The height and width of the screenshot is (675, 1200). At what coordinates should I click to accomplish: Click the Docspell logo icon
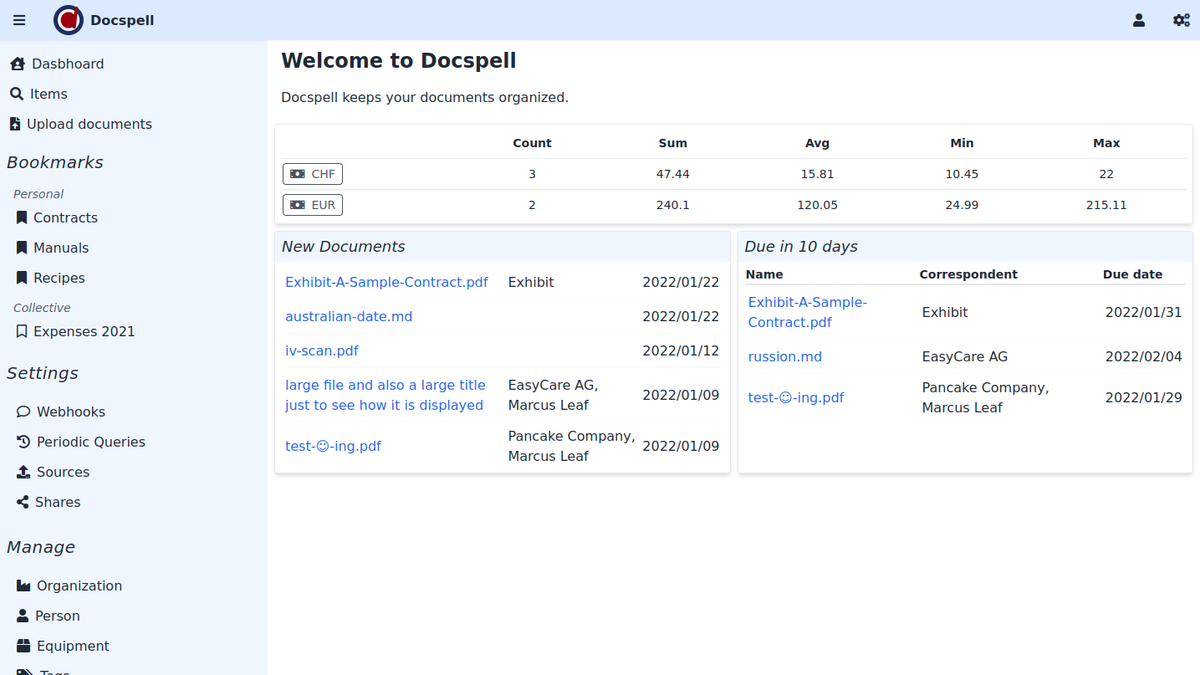pyautogui.click(x=68, y=20)
